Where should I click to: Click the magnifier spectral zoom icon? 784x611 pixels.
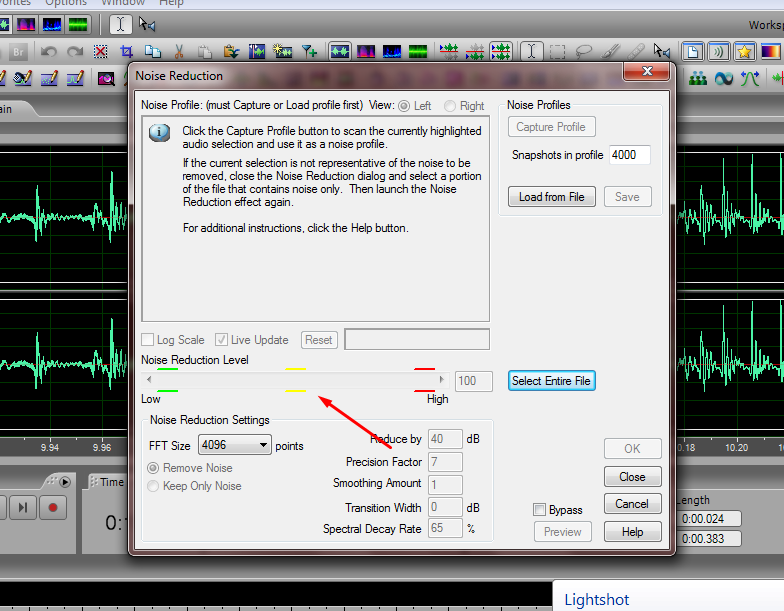106,78
